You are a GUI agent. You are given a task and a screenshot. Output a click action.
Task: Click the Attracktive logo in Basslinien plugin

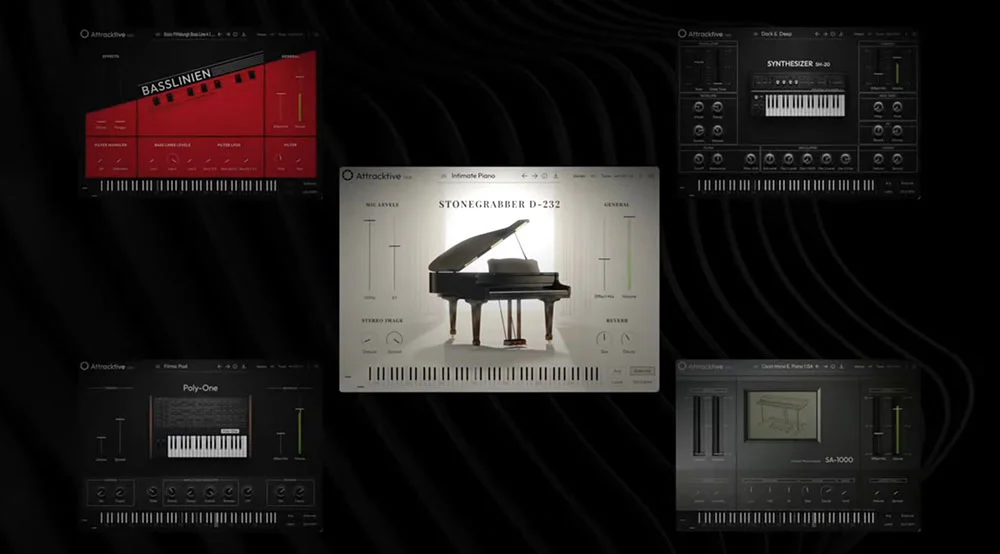[85, 33]
